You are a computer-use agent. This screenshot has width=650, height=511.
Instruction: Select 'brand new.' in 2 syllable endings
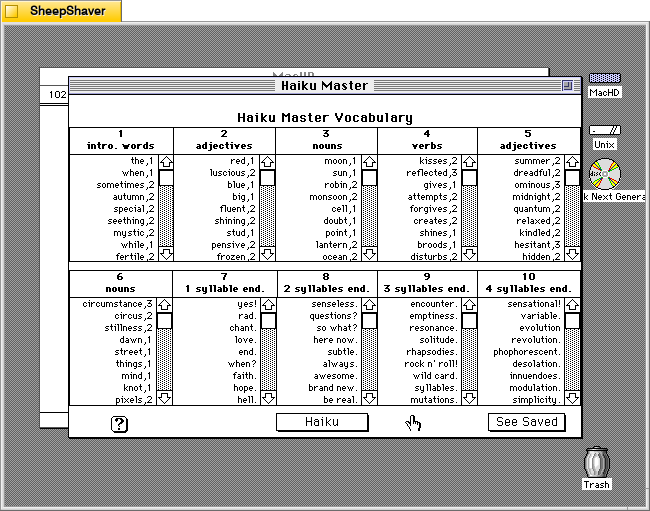333,388
